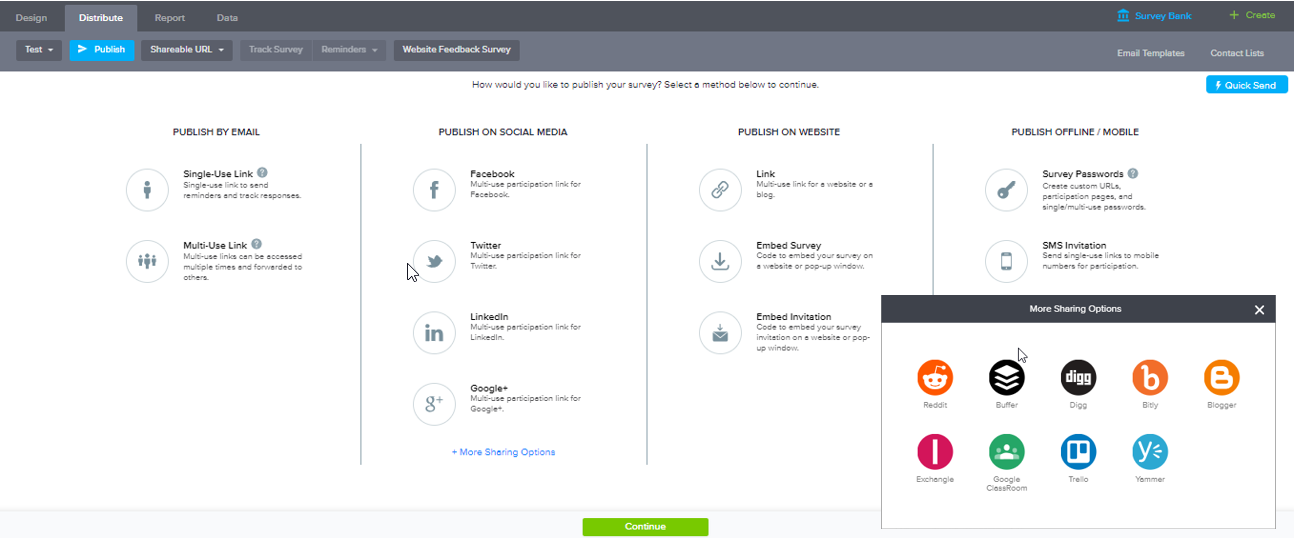Click the Website Feedback Survey button
1294x538 pixels.
coord(457,49)
